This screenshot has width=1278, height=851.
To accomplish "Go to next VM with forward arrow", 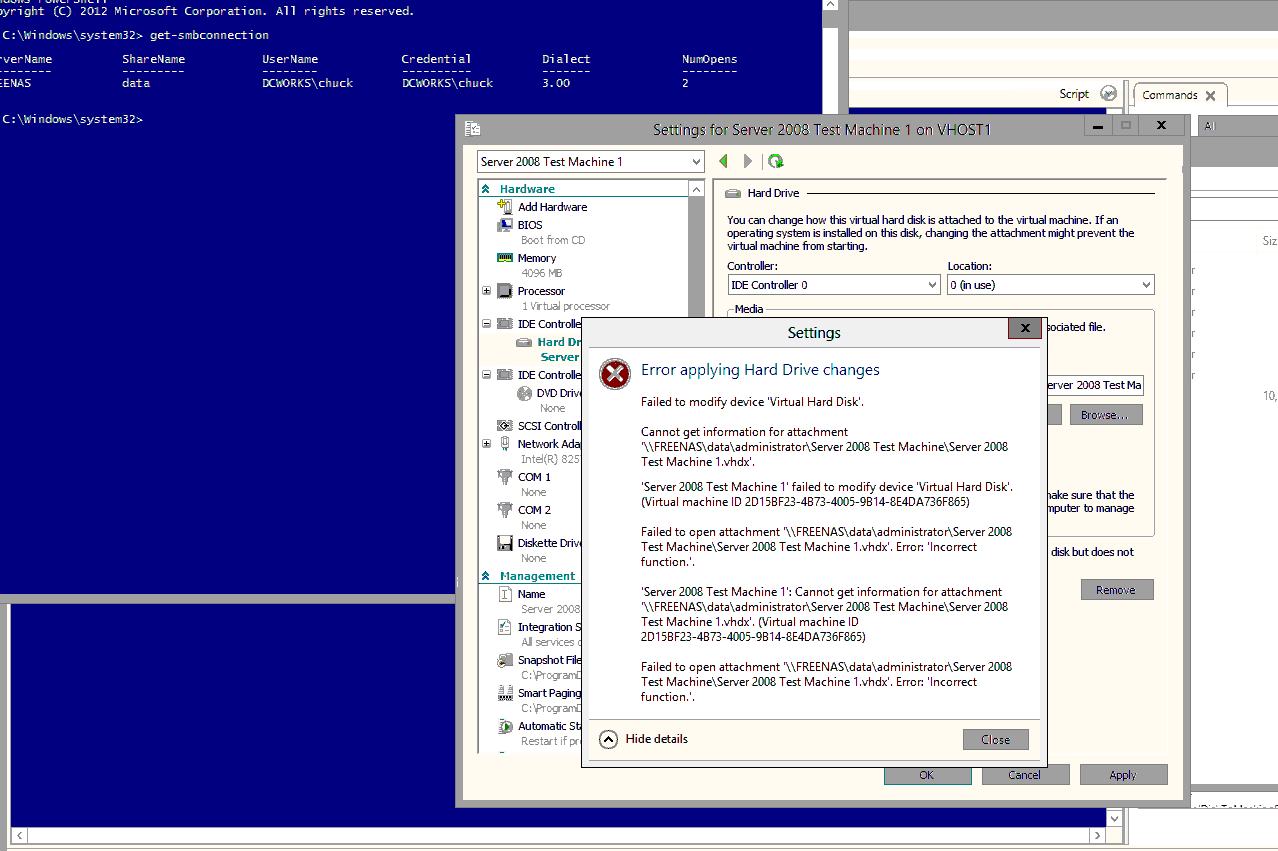I will [748, 161].
